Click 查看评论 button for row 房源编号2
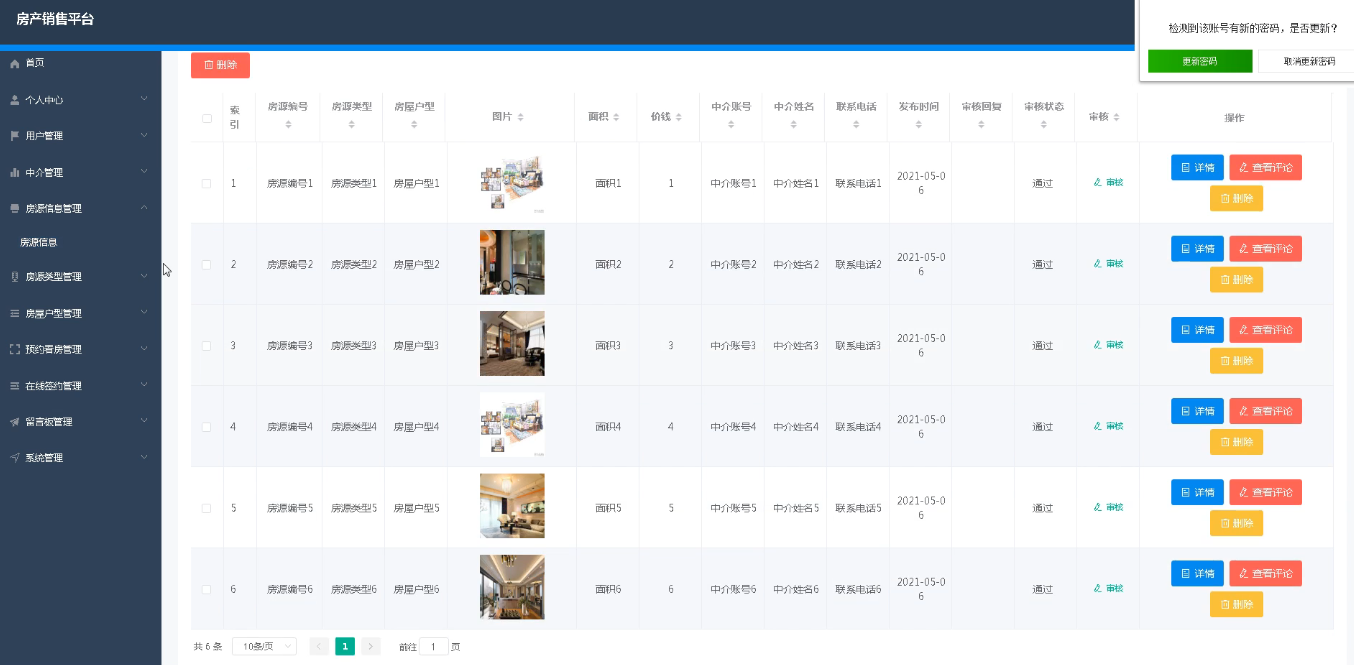Image resolution: width=1354 pixels, height=665 pixels. pos(1265,248)
